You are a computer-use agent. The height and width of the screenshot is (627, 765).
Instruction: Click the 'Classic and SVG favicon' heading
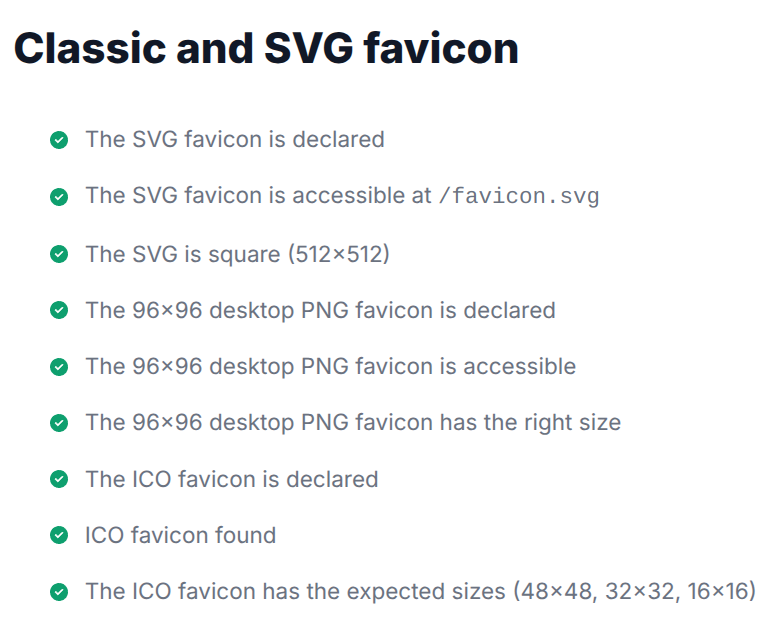pos(266,49)
